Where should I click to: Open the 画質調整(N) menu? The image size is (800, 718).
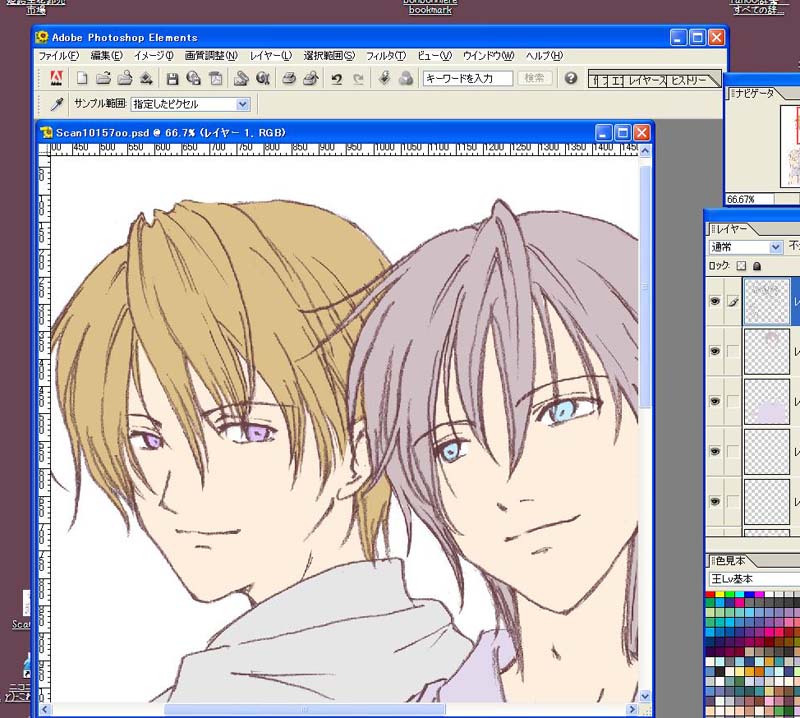coord(211,56)
